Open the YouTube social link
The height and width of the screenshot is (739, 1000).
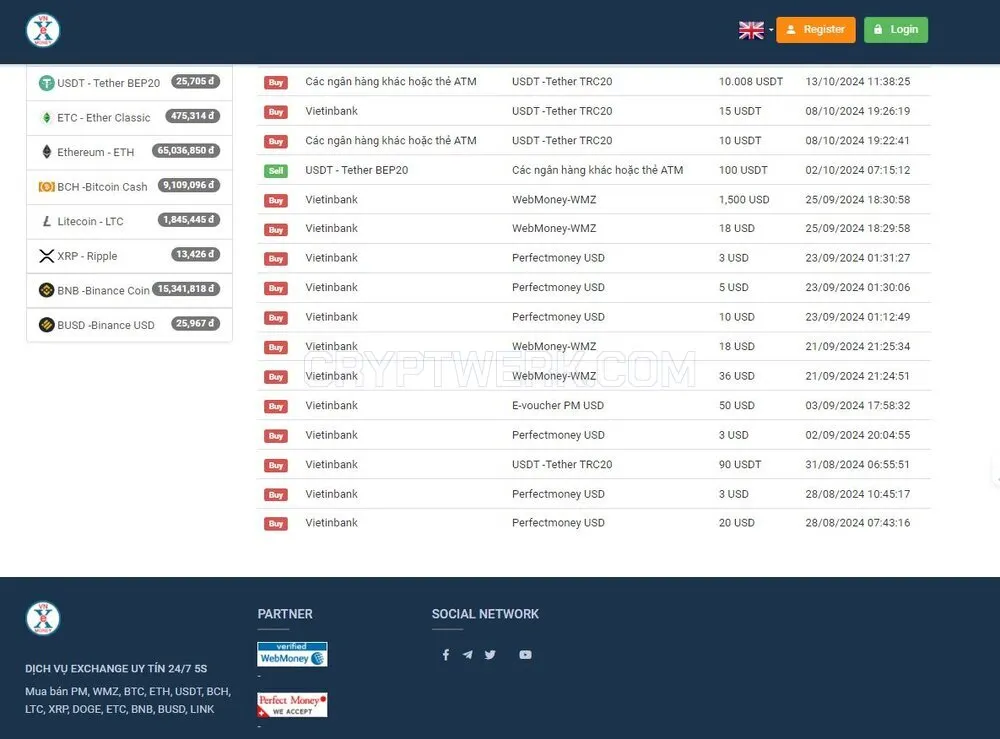[525, 655]
